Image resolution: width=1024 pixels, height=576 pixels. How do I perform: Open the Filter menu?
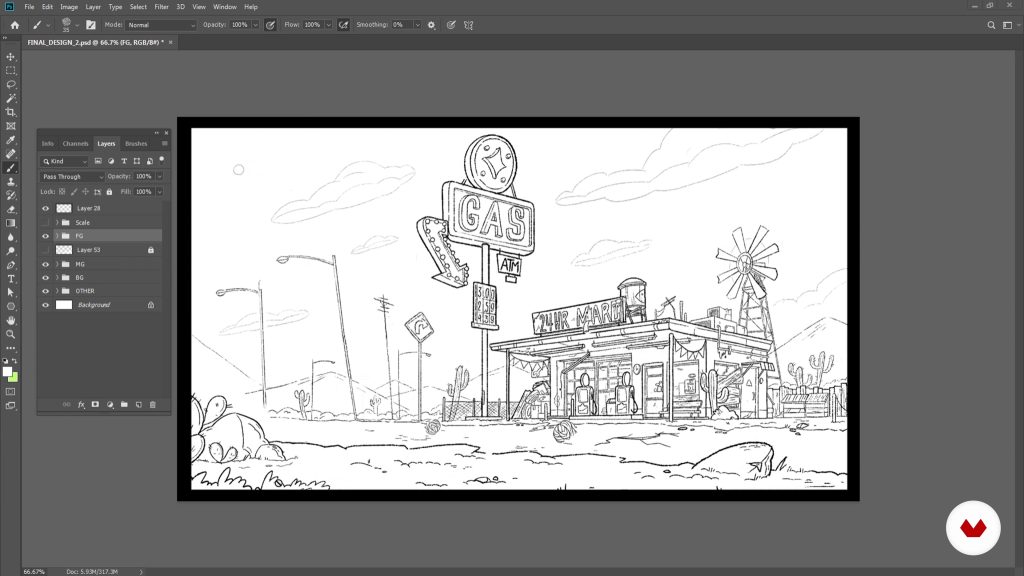pos(161,7)
